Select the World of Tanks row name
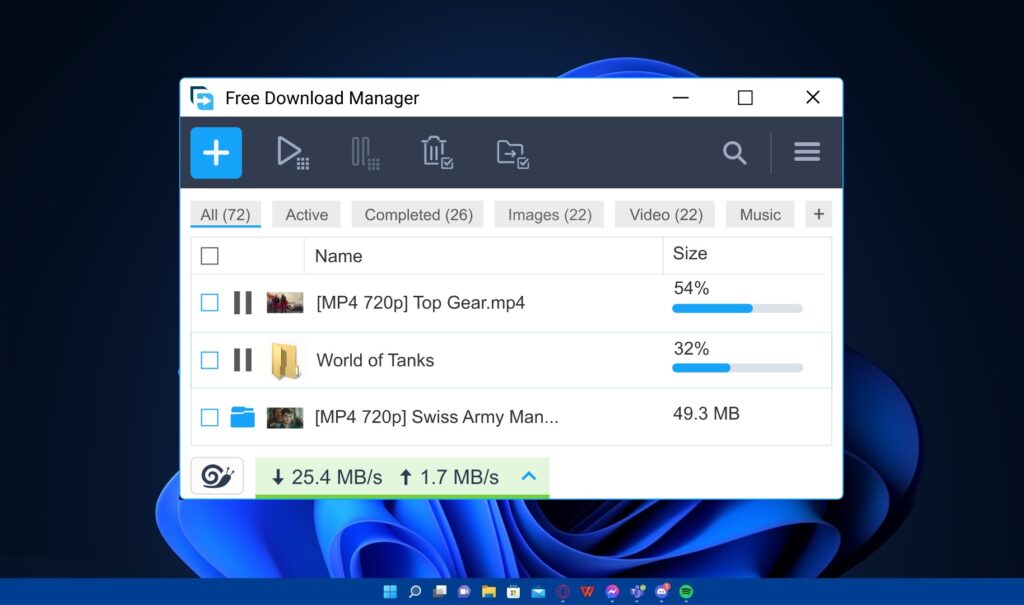The height and width of the screenshot is (605, 1024). tap(375, 360)
